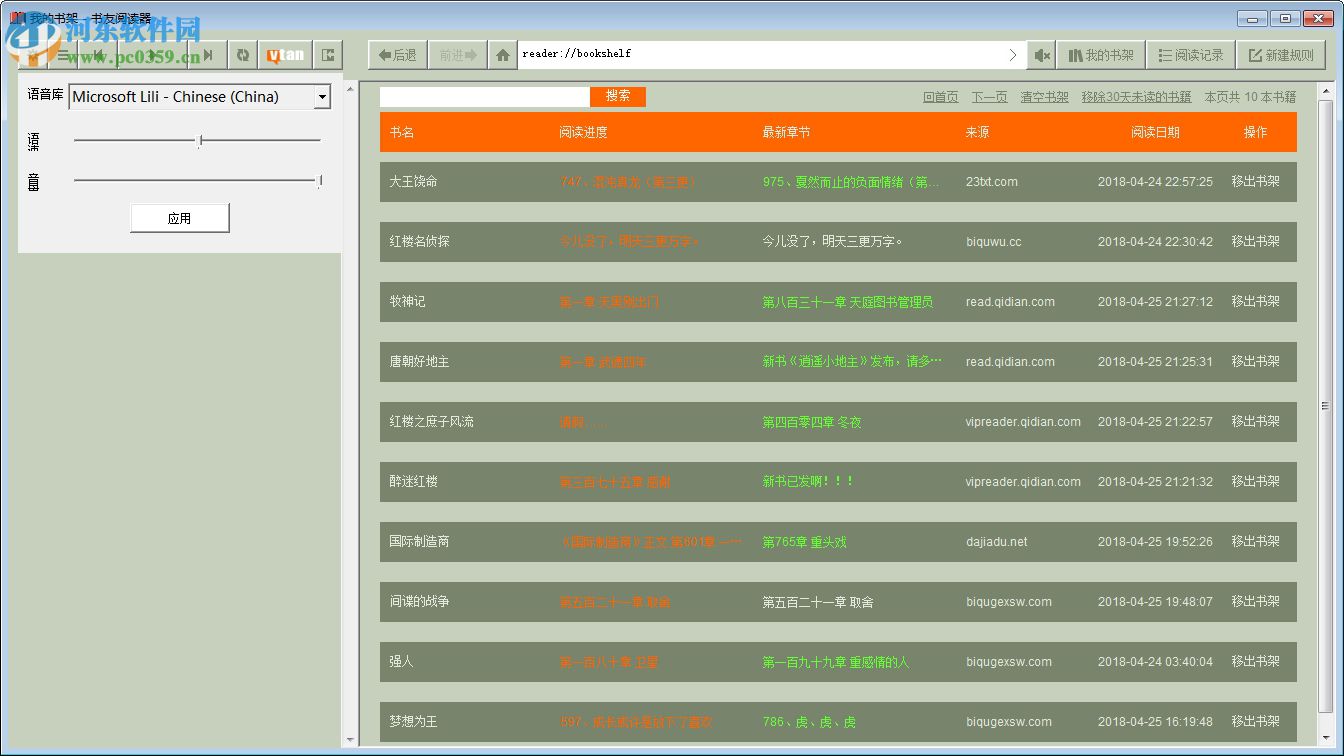Click the refresh icon in the toolbar
The width and height of the screenshot is (1344, 756).
[x=242, y=55]
